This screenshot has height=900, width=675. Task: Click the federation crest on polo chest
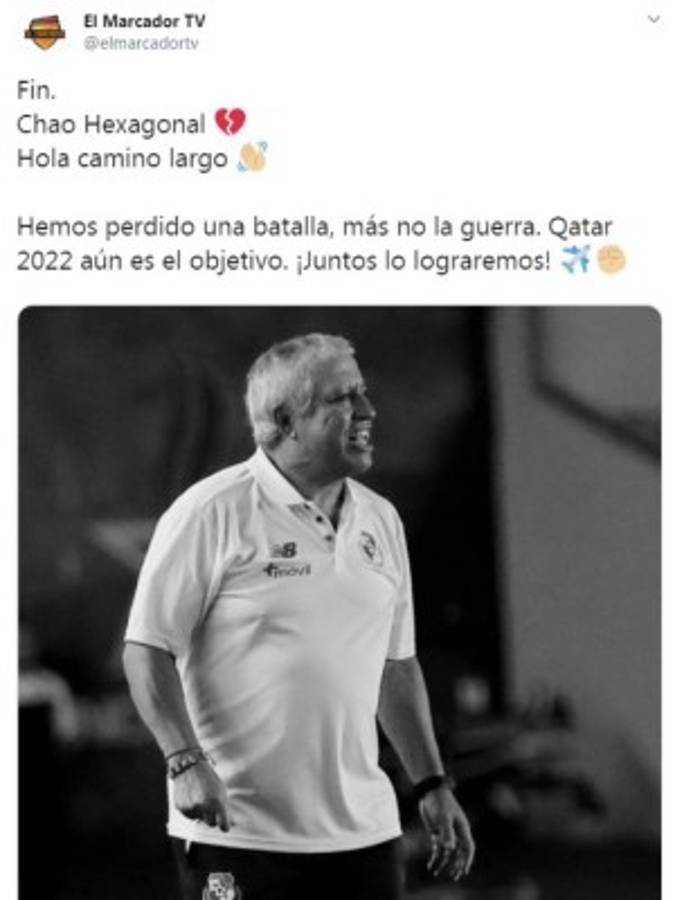point(368,546)
